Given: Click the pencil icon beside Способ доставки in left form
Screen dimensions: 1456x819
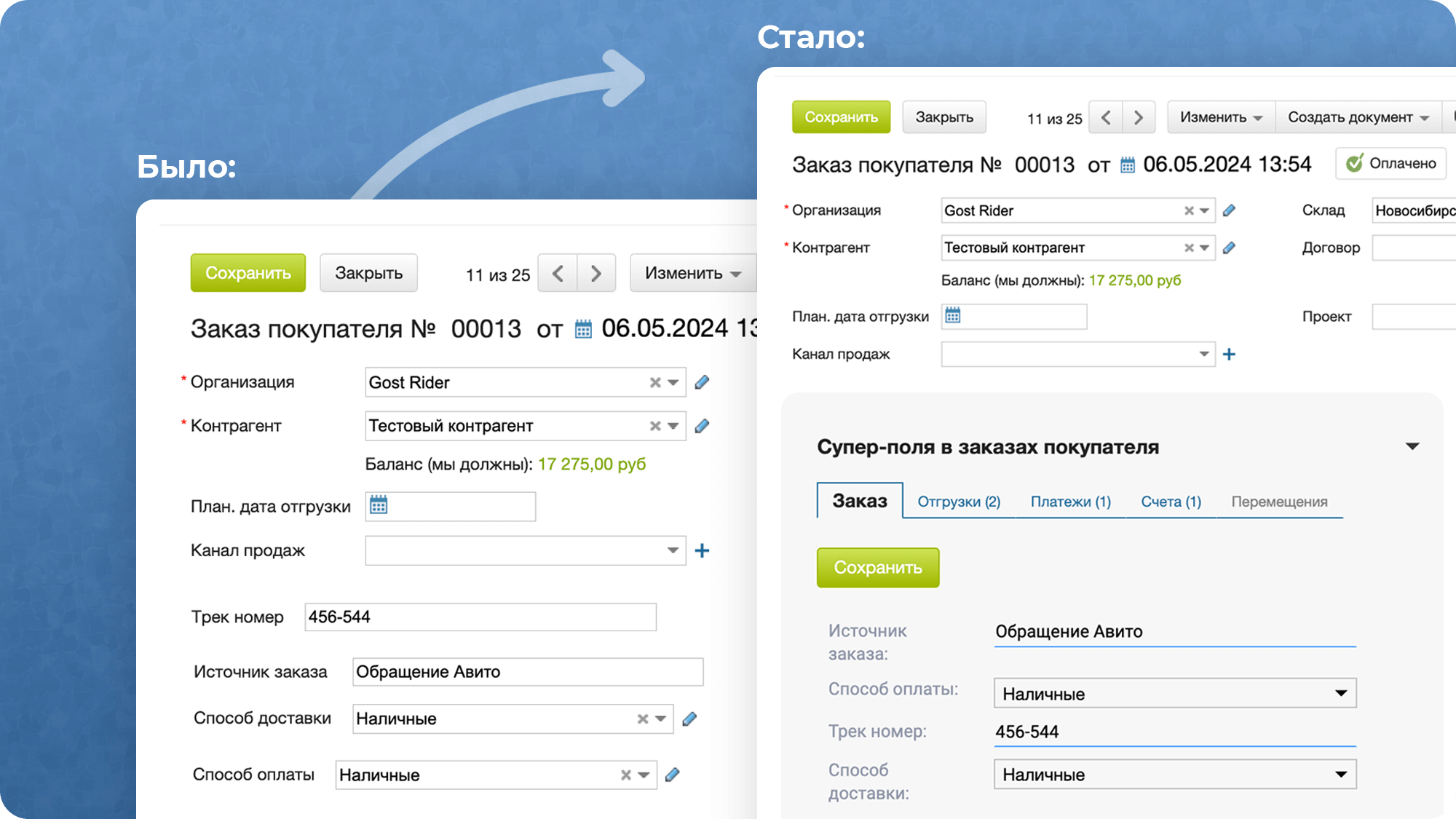Looking at the screenshot, I should (689, 719).
